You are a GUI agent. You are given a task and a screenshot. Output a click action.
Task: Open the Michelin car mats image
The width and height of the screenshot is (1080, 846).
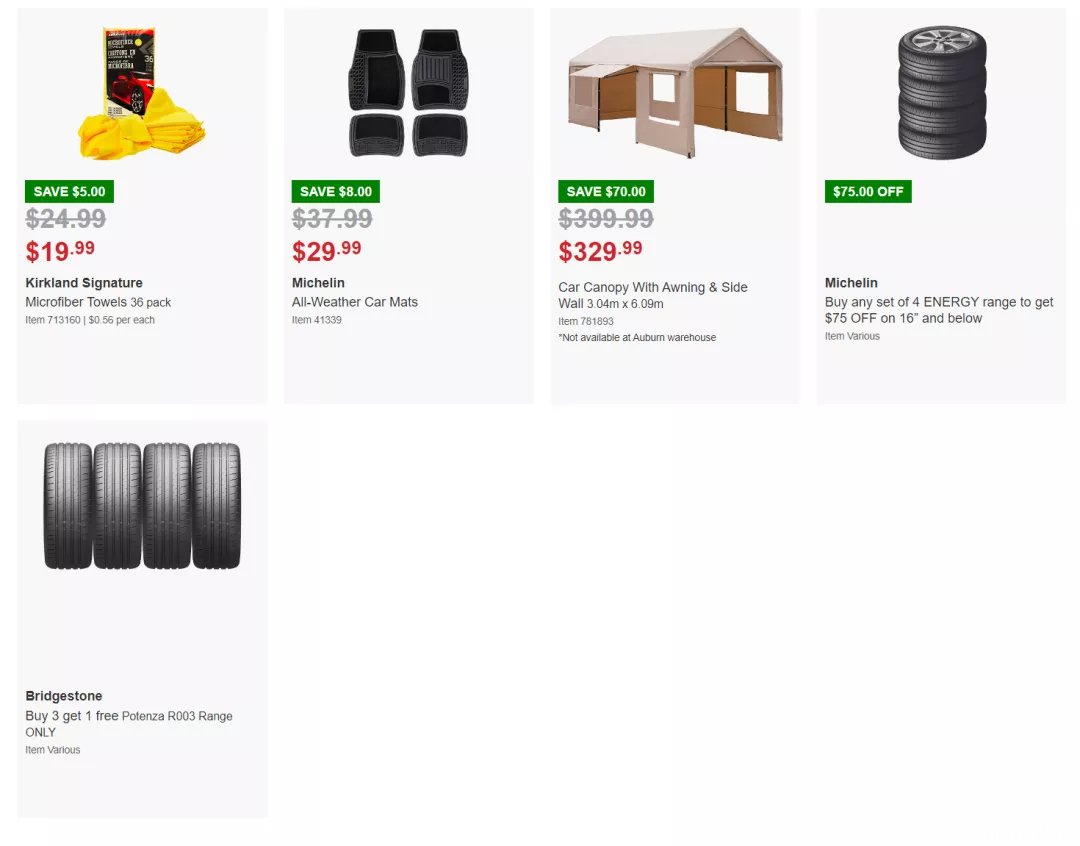pos(408,92)
